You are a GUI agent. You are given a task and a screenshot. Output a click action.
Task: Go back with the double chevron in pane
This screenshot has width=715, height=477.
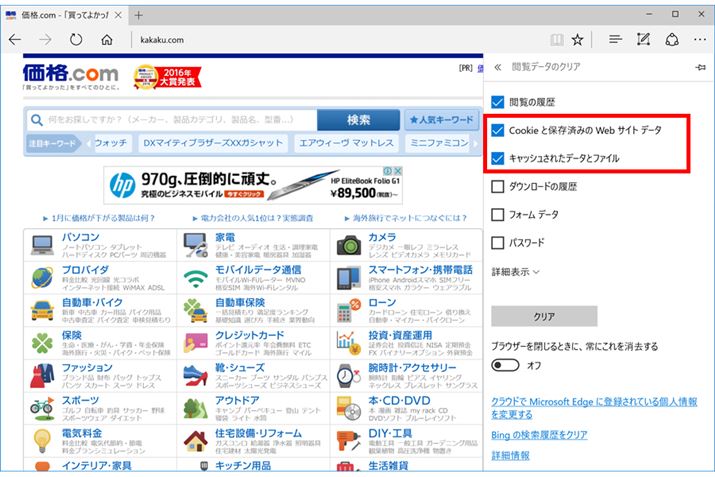coord(497,67)
